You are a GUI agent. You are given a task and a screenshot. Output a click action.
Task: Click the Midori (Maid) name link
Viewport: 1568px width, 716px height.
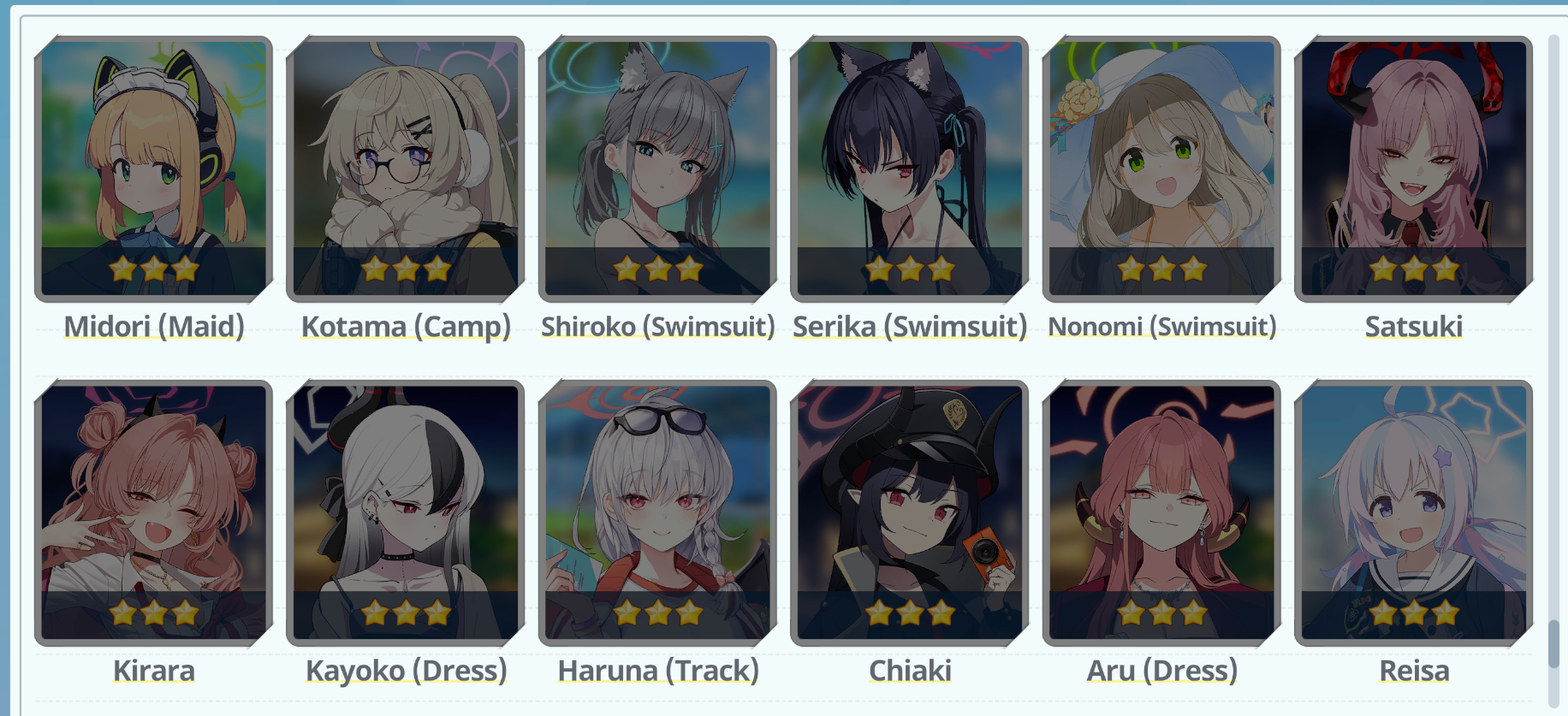[154, 327]
